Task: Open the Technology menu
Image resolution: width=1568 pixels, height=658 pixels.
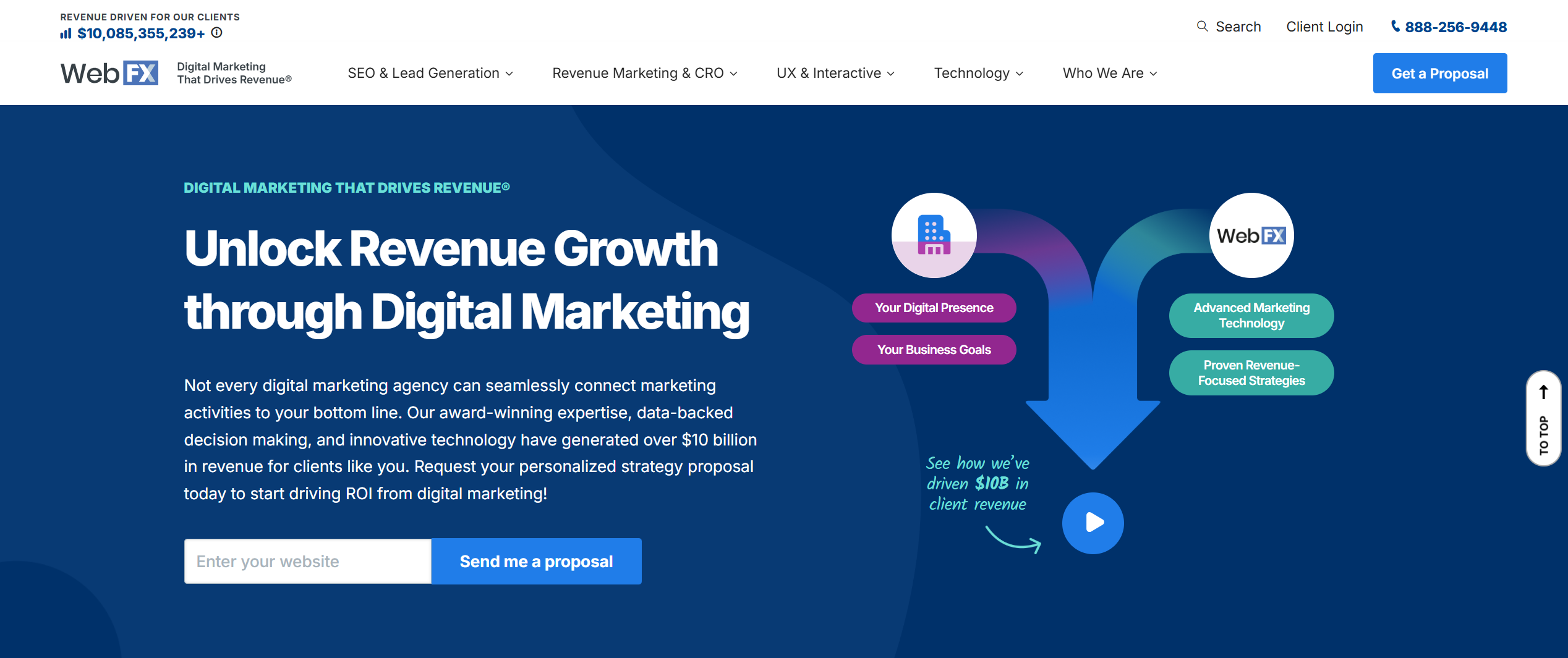Action: [978, 73]
